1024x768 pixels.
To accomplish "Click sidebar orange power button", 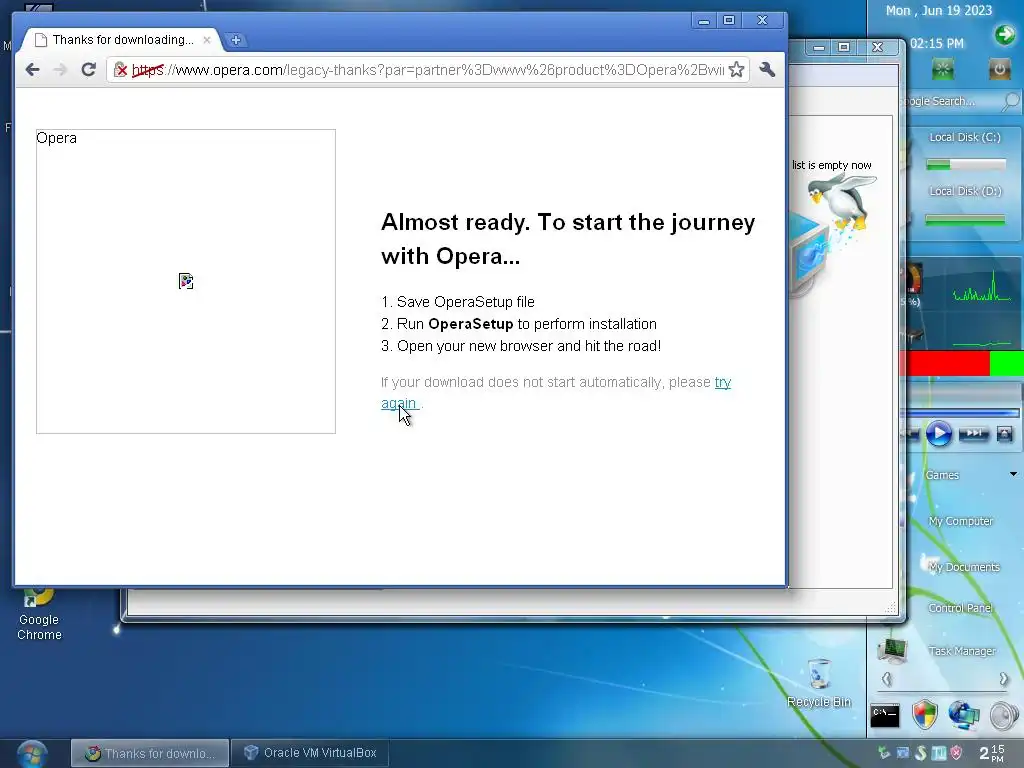I will pos(999,69).
